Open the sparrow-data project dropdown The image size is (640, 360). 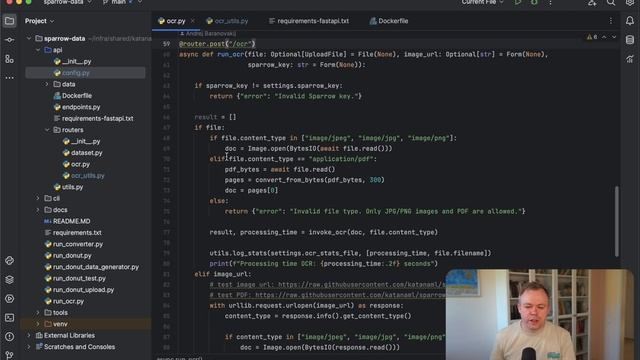67,2
